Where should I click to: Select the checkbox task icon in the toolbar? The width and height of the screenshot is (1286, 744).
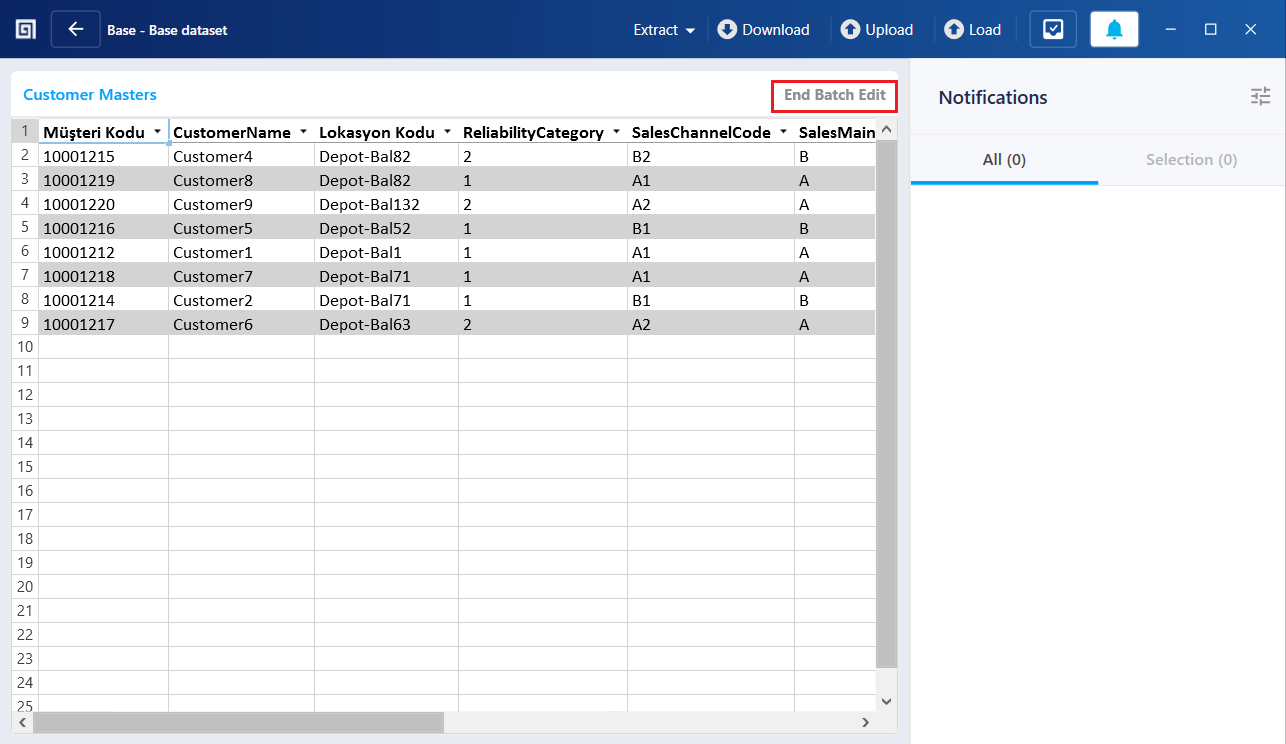pyautogui.click(x=1052, y=29)
